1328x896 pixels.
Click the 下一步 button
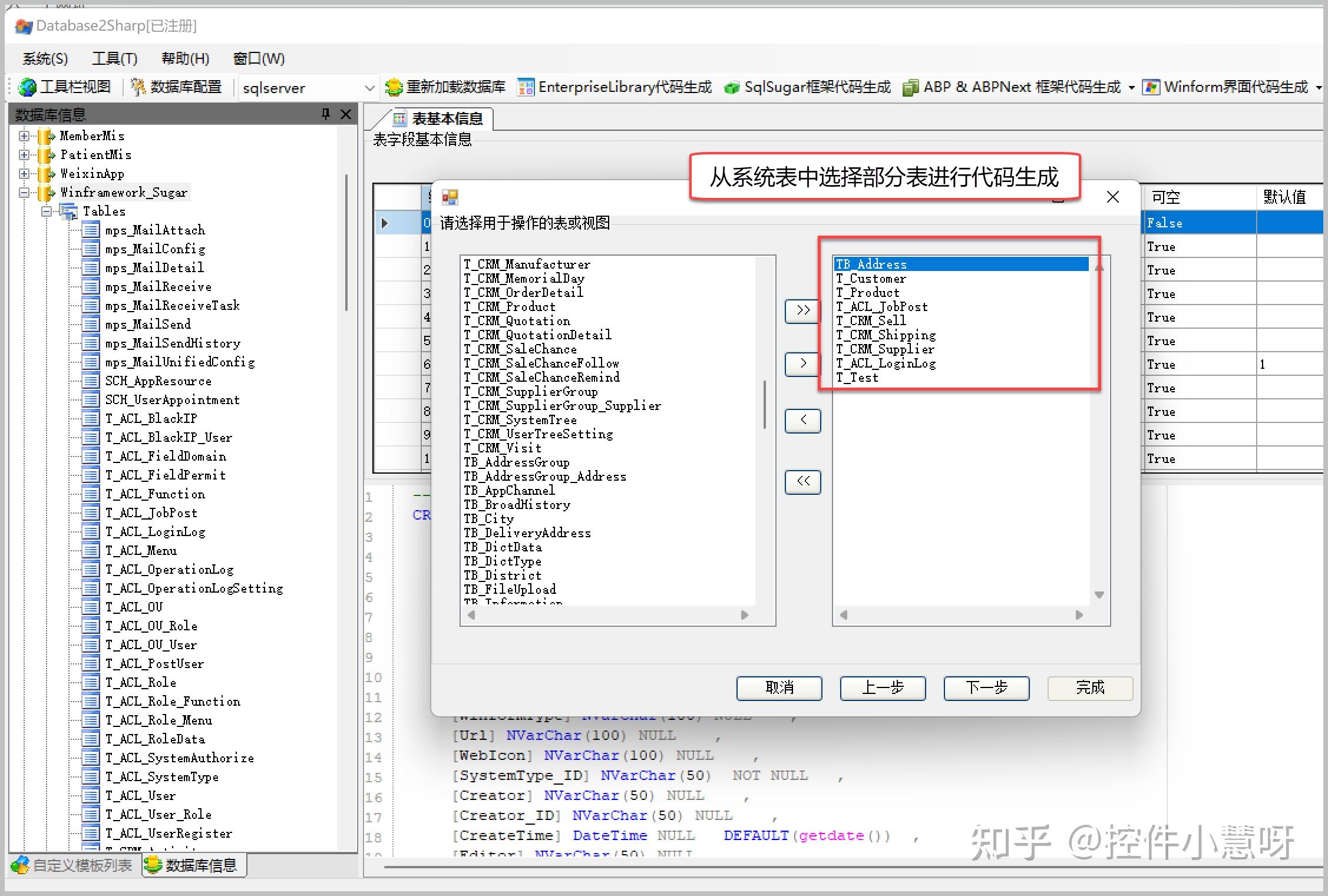[986, 688]
